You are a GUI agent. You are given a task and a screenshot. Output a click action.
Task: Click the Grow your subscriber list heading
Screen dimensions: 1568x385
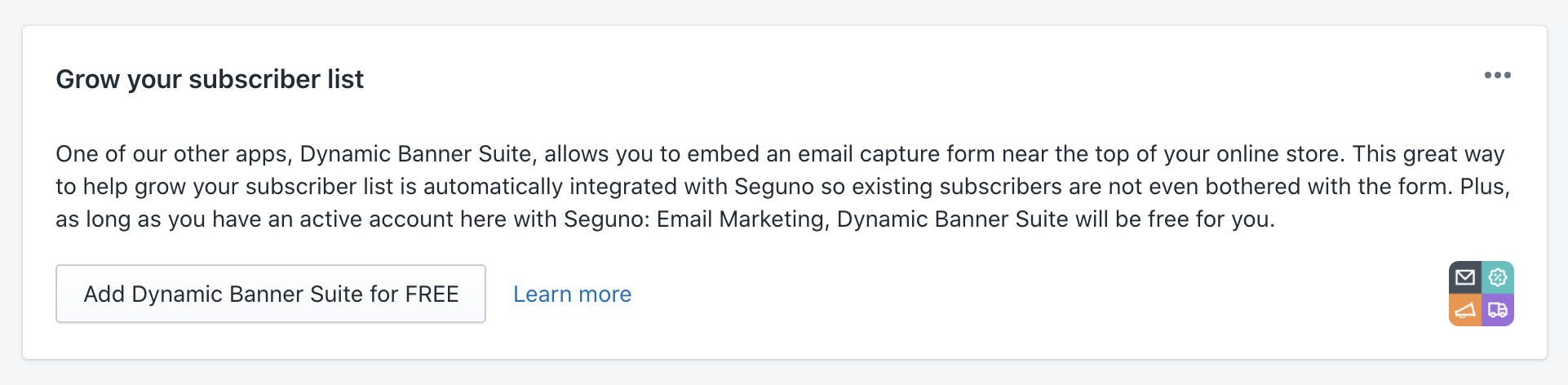pos(210,79)
